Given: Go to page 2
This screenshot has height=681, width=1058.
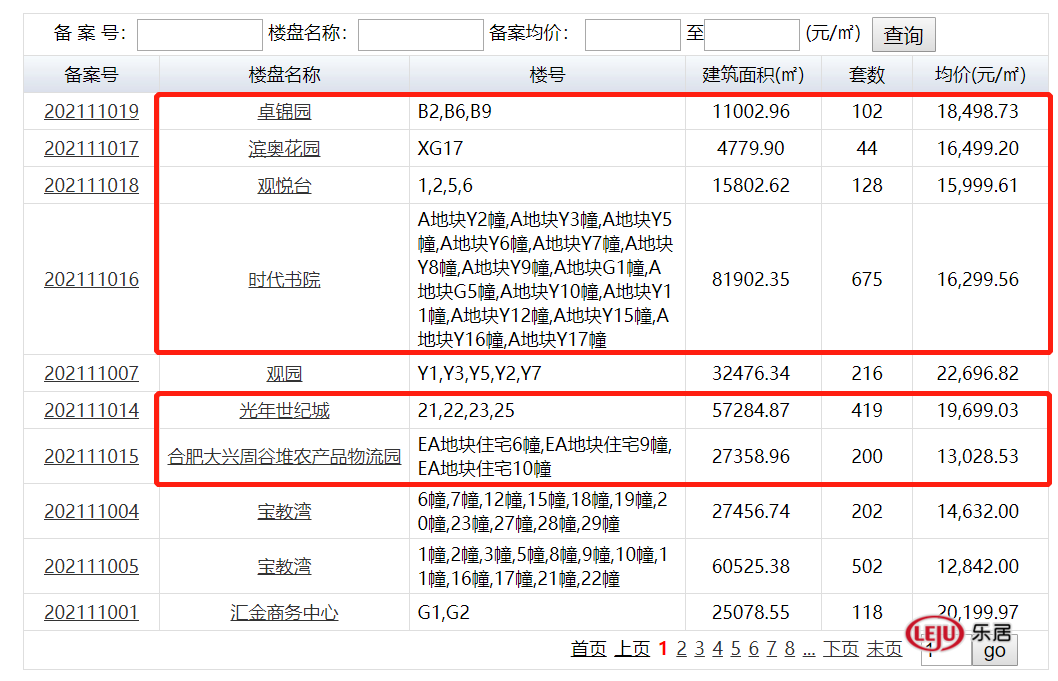Looking at the screenshot, I should click(x=681, y=649).
